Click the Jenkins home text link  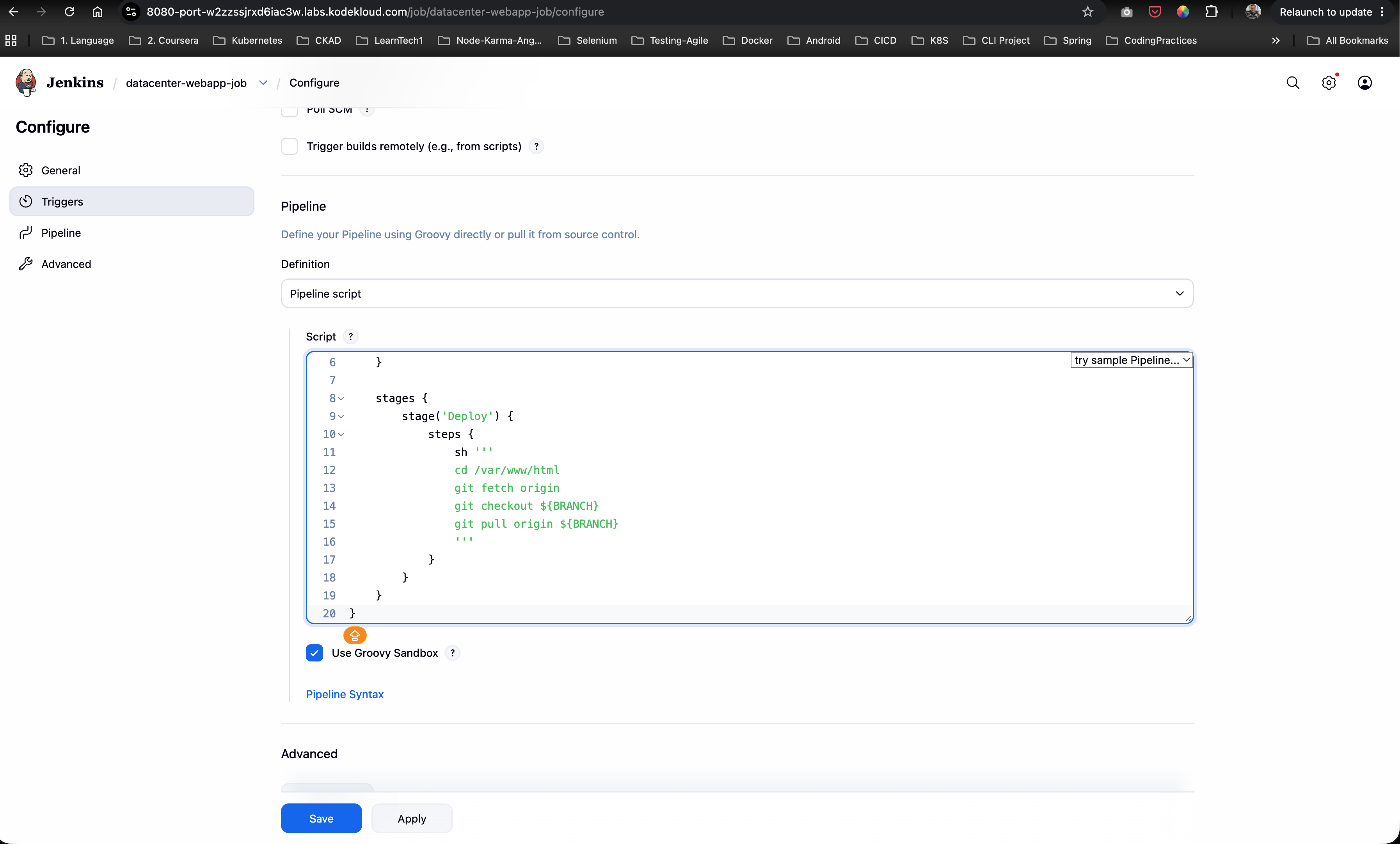pos(75,83)
